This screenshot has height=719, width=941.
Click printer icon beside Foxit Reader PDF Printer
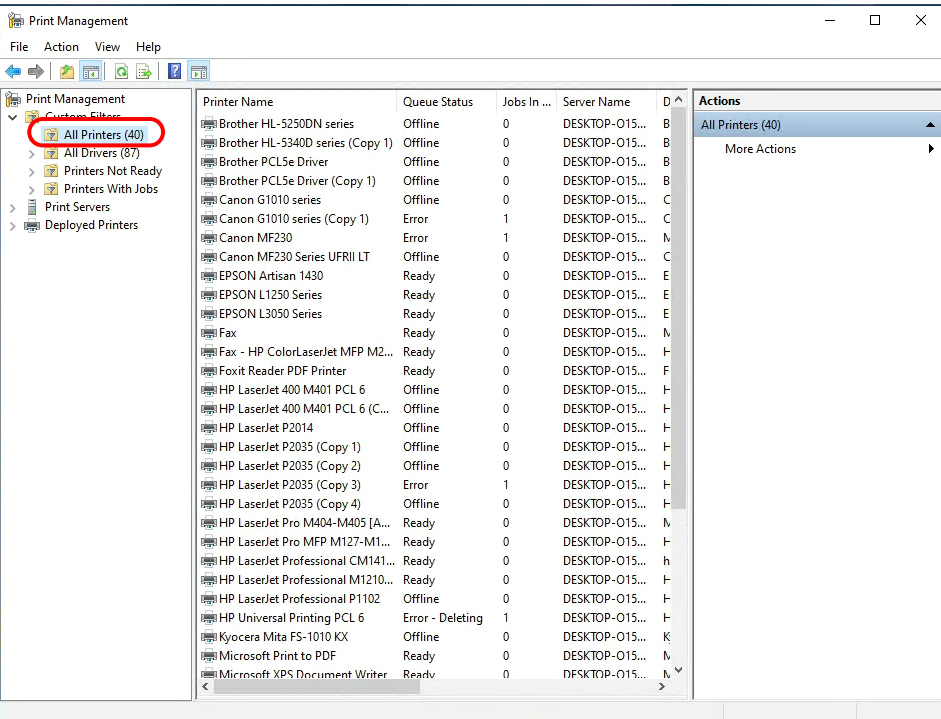coord(209,371)
